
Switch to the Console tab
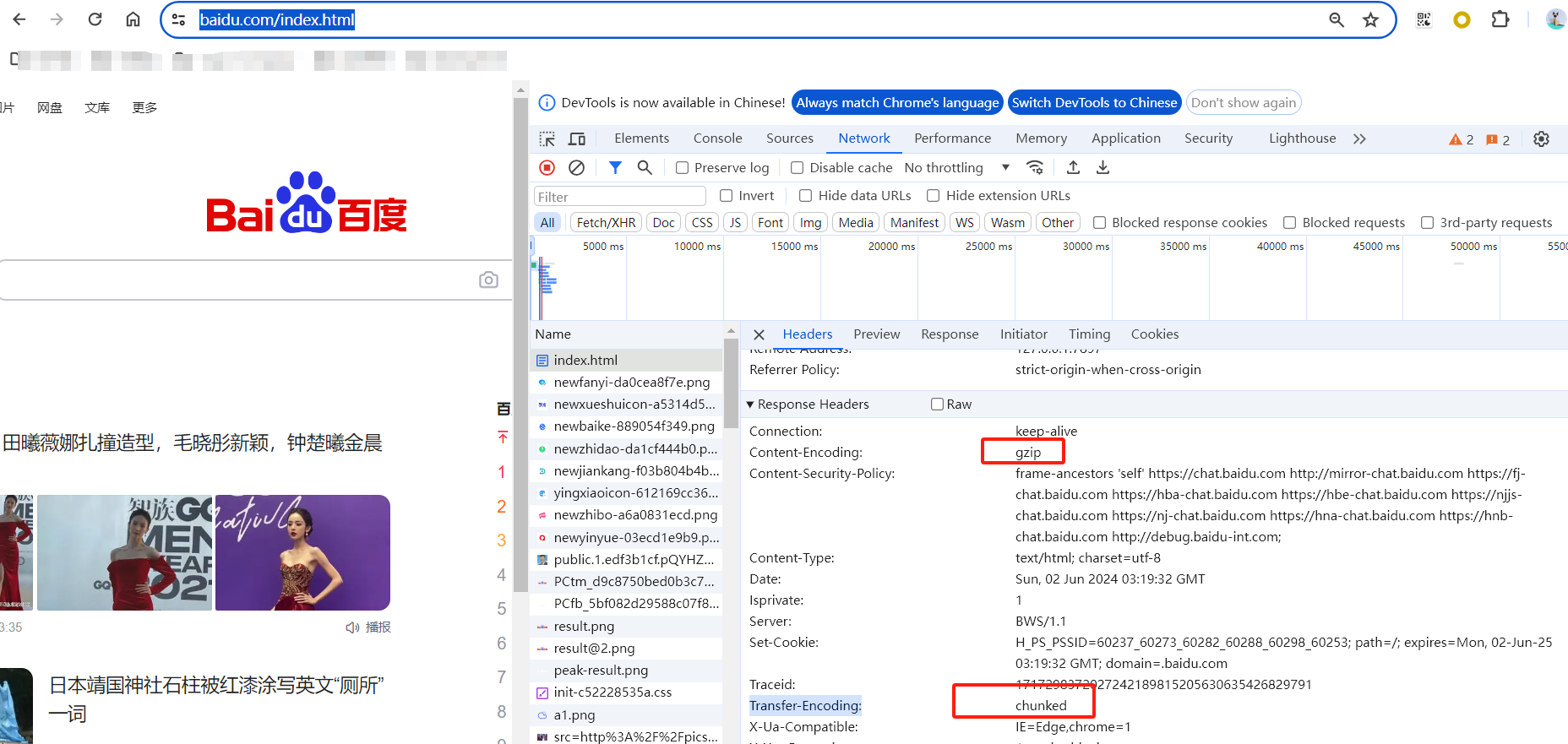click(x=717, y=138)
